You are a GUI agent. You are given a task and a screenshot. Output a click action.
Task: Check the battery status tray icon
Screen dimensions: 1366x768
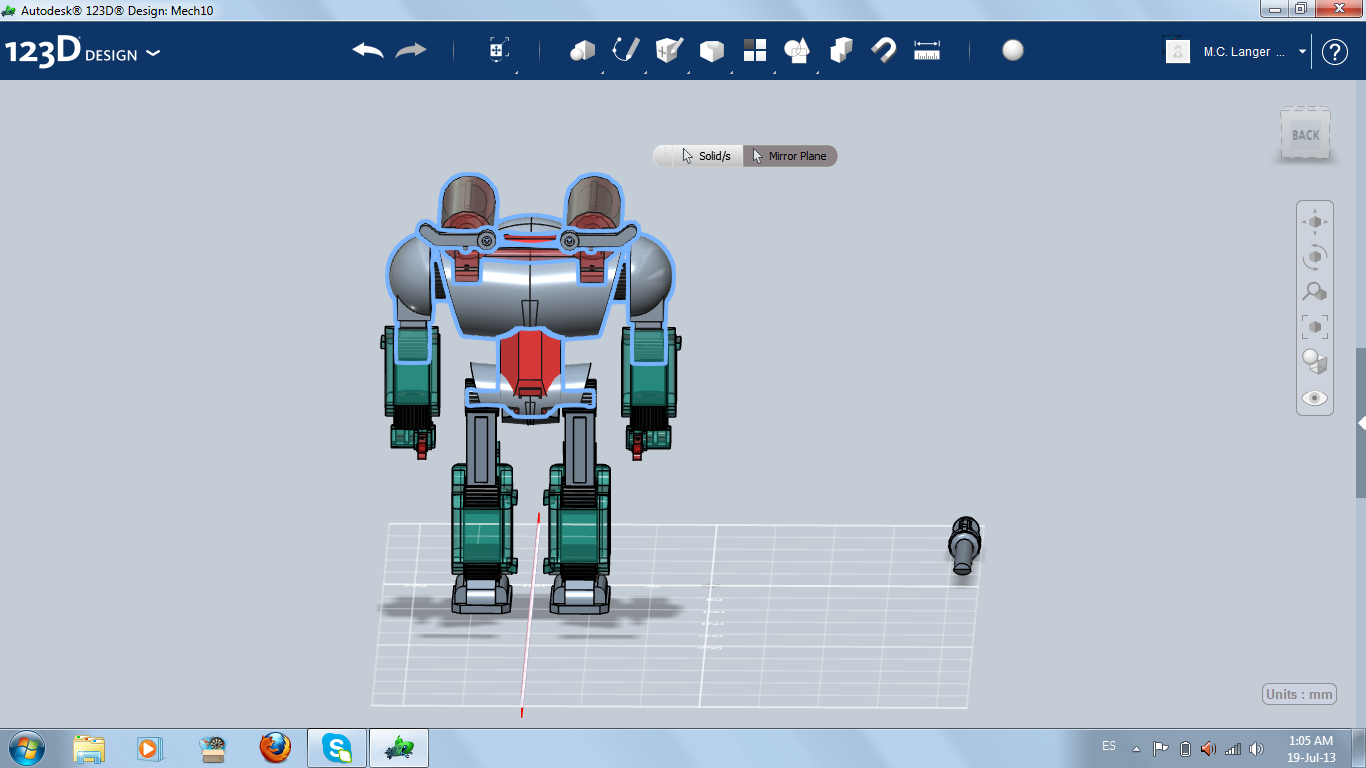tap(1185, 748)
